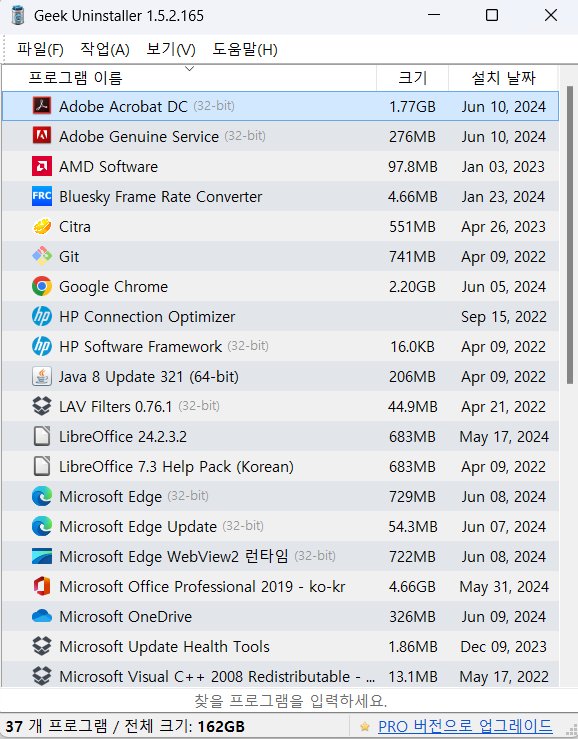Select LibreOffice 24.2.3.2 name
Screen dimensions: 578x739
coord(123,437)
